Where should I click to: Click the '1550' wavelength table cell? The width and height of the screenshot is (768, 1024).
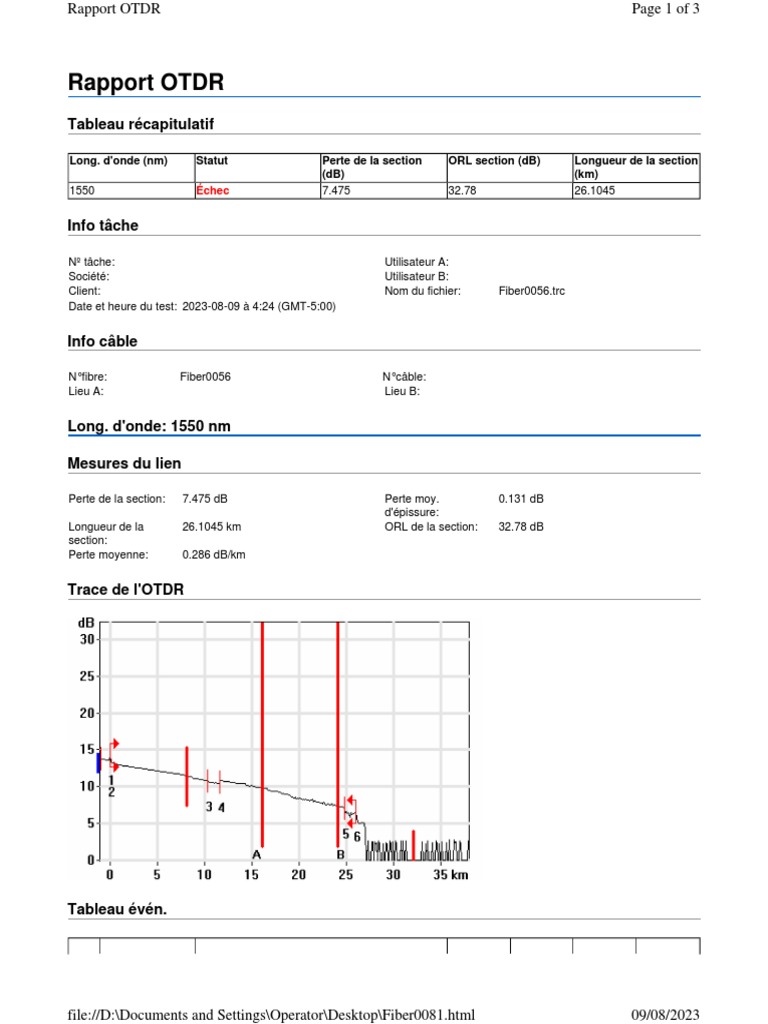pyautogui.click(x=131, y=191)
